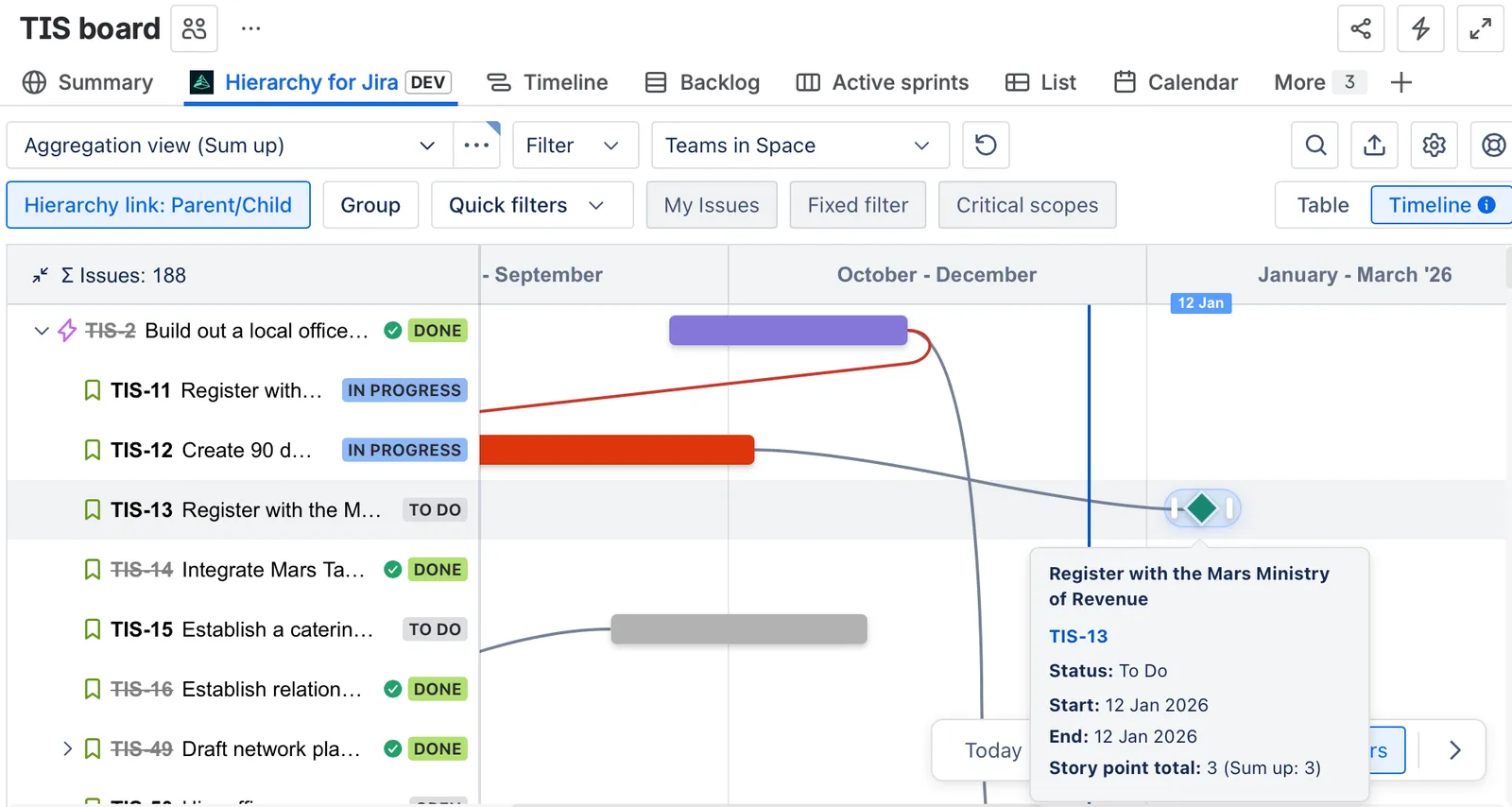Toggle the Critical scopes filter
The width and height of the screenshot is (1512, 807).
coord(1027,205)
